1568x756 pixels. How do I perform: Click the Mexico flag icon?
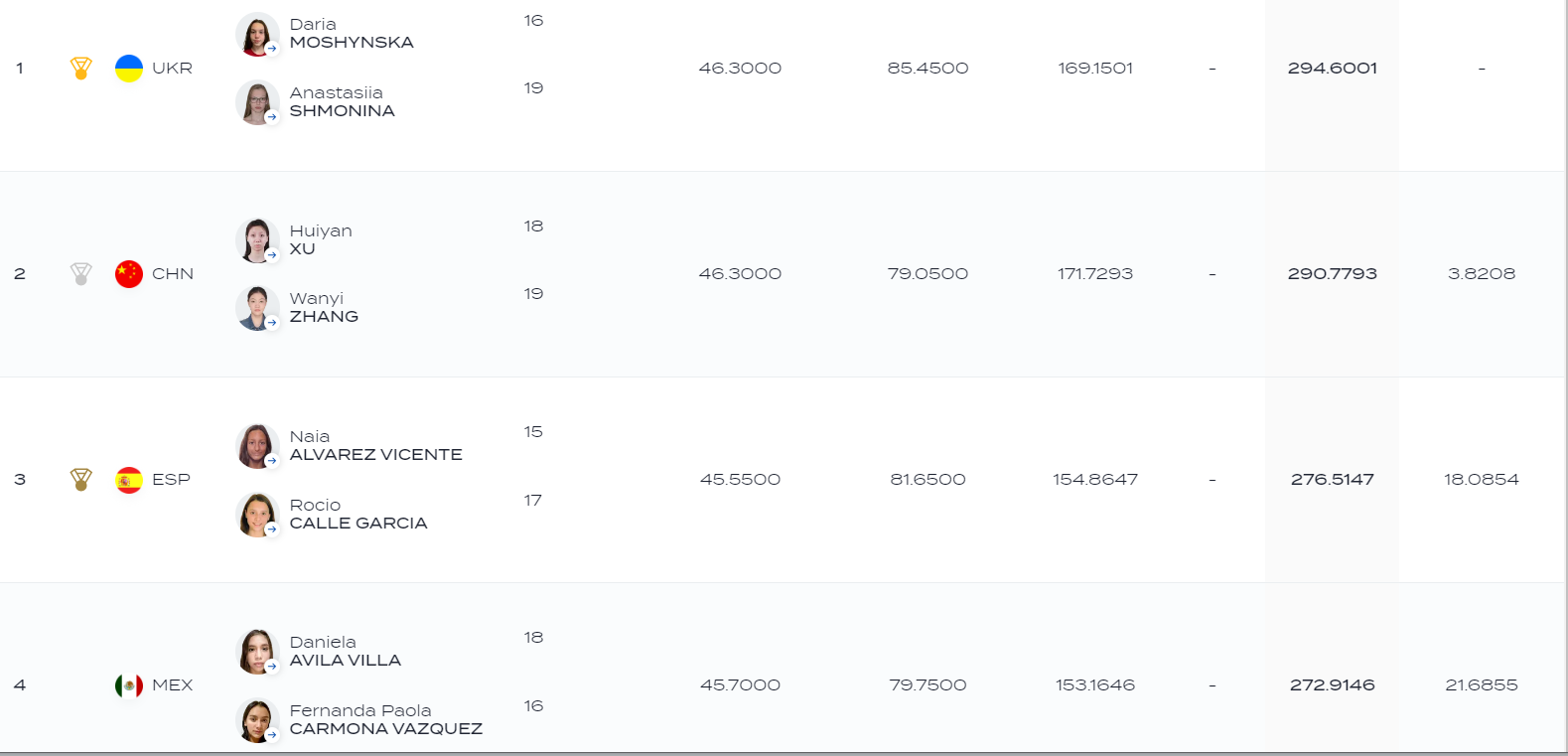(129, 685)
